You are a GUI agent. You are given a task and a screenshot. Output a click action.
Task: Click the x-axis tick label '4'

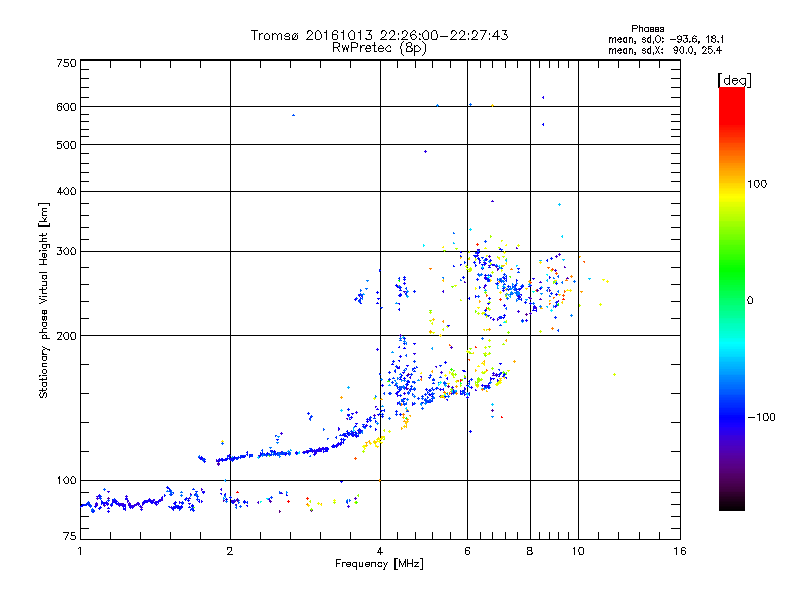pyautogui.click(x=380, y=551)
